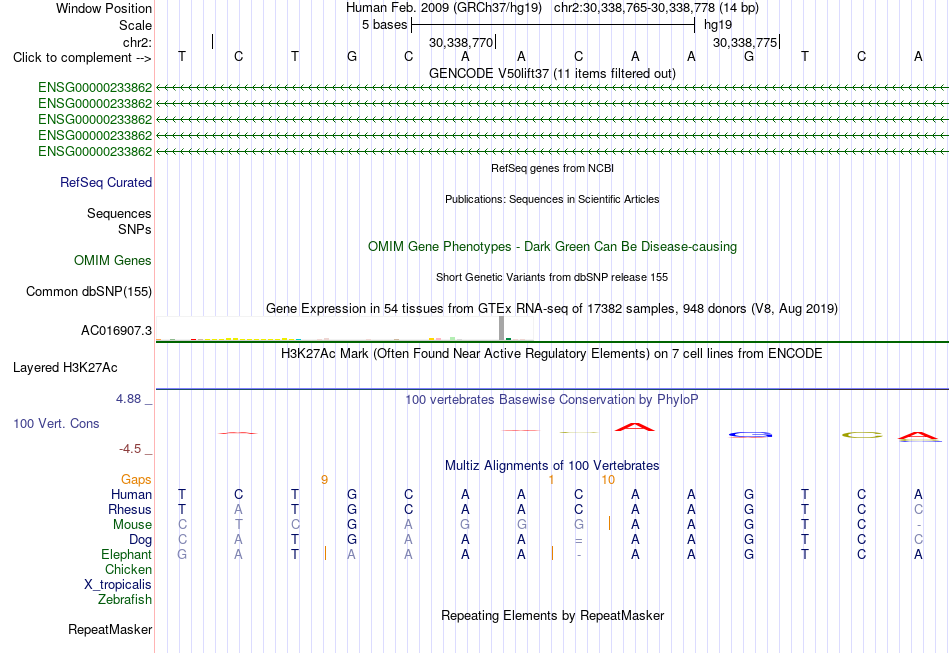Click the 'RefSeq genes from NCBI' title
950x653 pixels.
pyautogui.click(x=552, y=168)
